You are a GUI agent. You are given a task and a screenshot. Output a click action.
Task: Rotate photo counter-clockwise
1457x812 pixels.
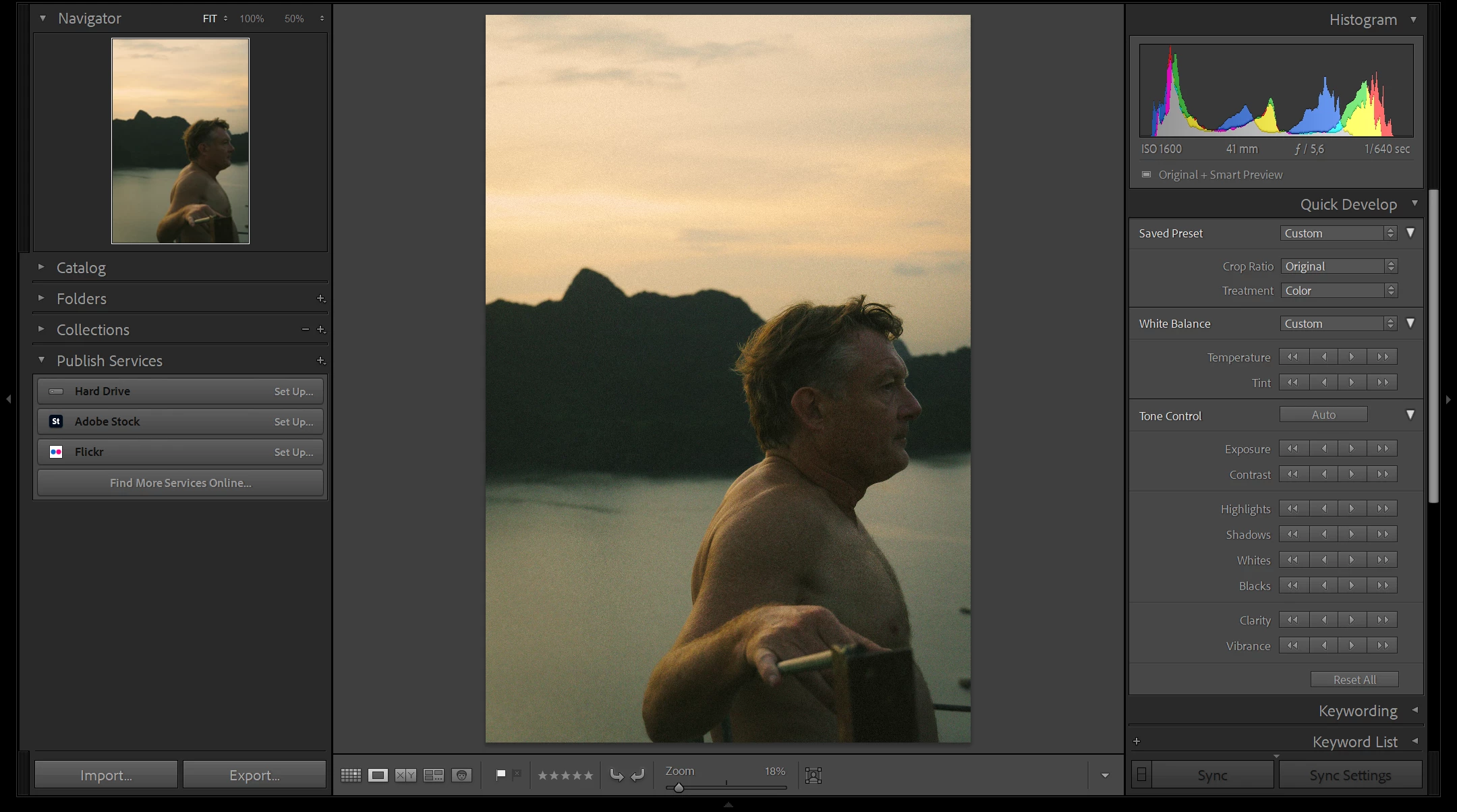point(617,776)
